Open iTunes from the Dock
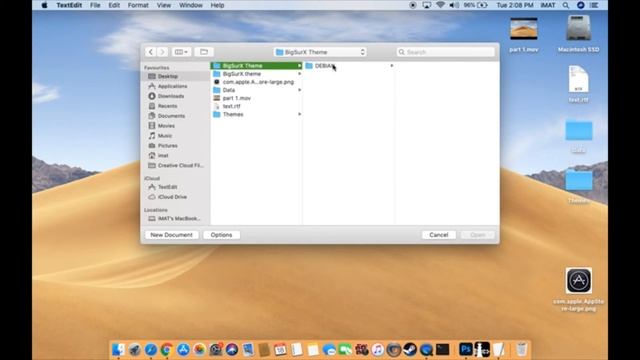 click(378, 350)
